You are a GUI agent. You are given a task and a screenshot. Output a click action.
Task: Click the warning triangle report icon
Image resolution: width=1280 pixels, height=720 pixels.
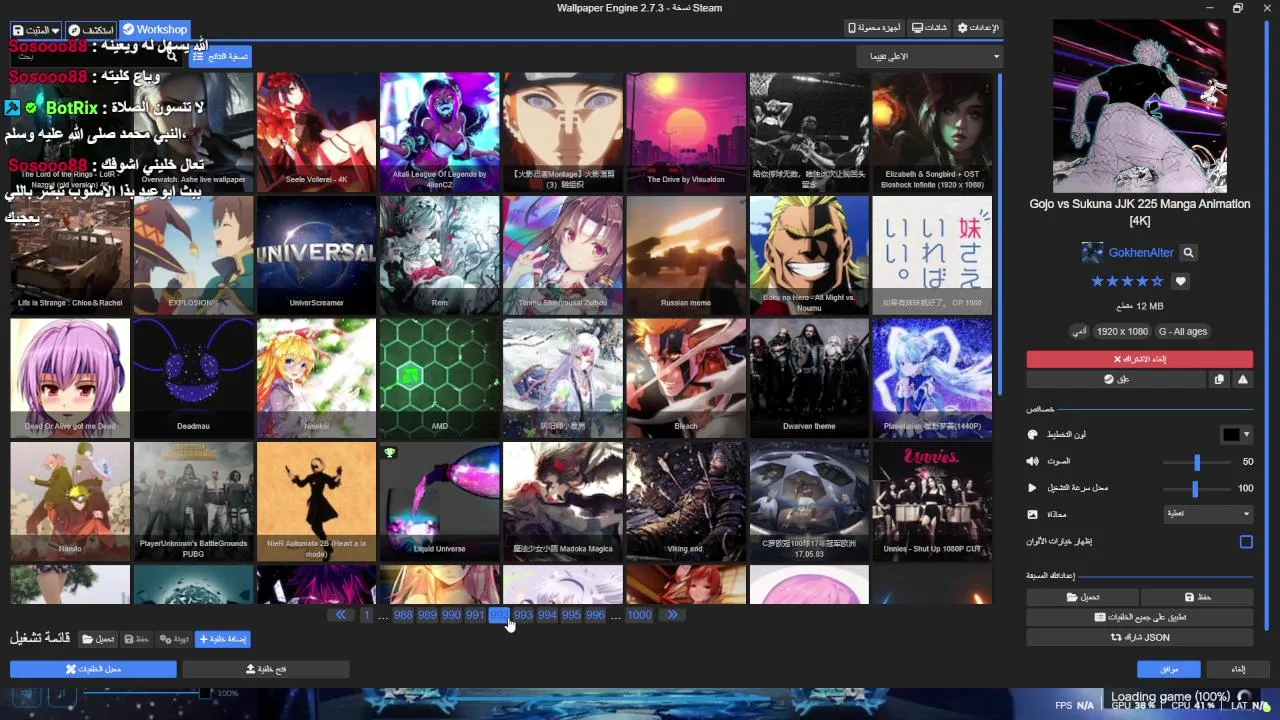click(1243, 380)
